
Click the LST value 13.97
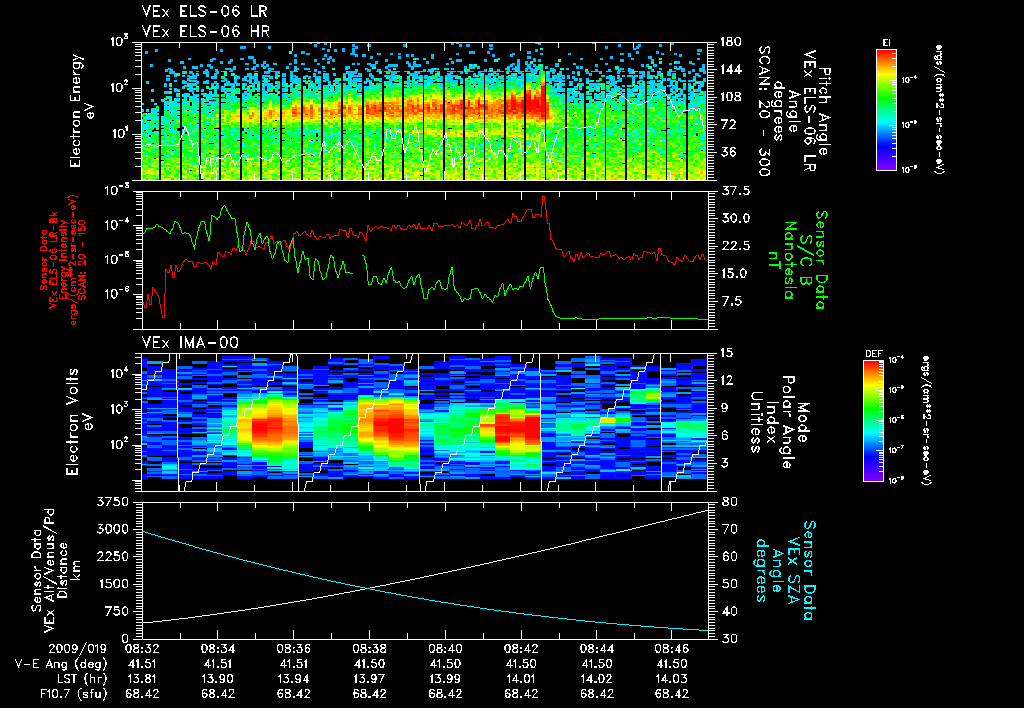370,679
